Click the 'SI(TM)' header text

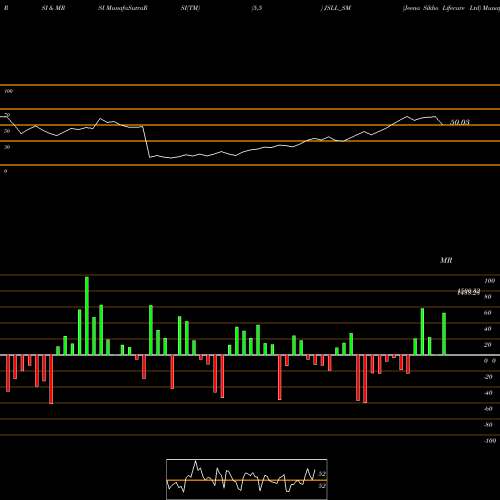point(190,8)
